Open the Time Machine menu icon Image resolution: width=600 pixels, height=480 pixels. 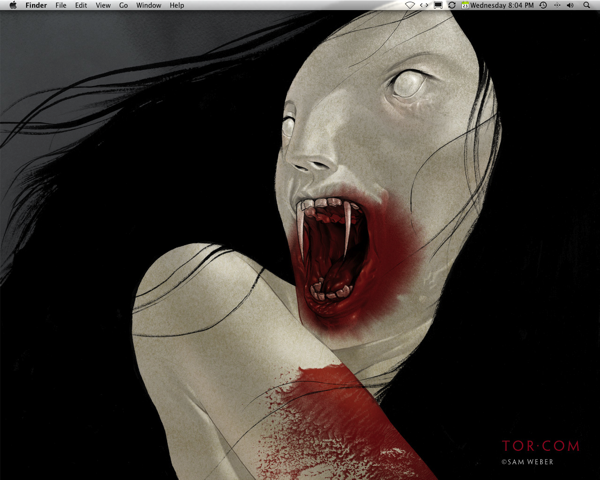[x=543, y=5]
